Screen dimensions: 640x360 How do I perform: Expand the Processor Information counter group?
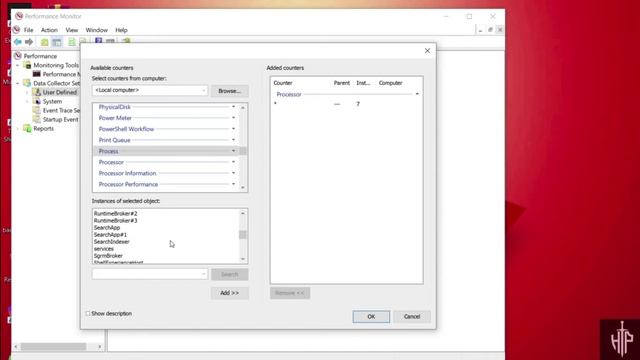(233, 173)
